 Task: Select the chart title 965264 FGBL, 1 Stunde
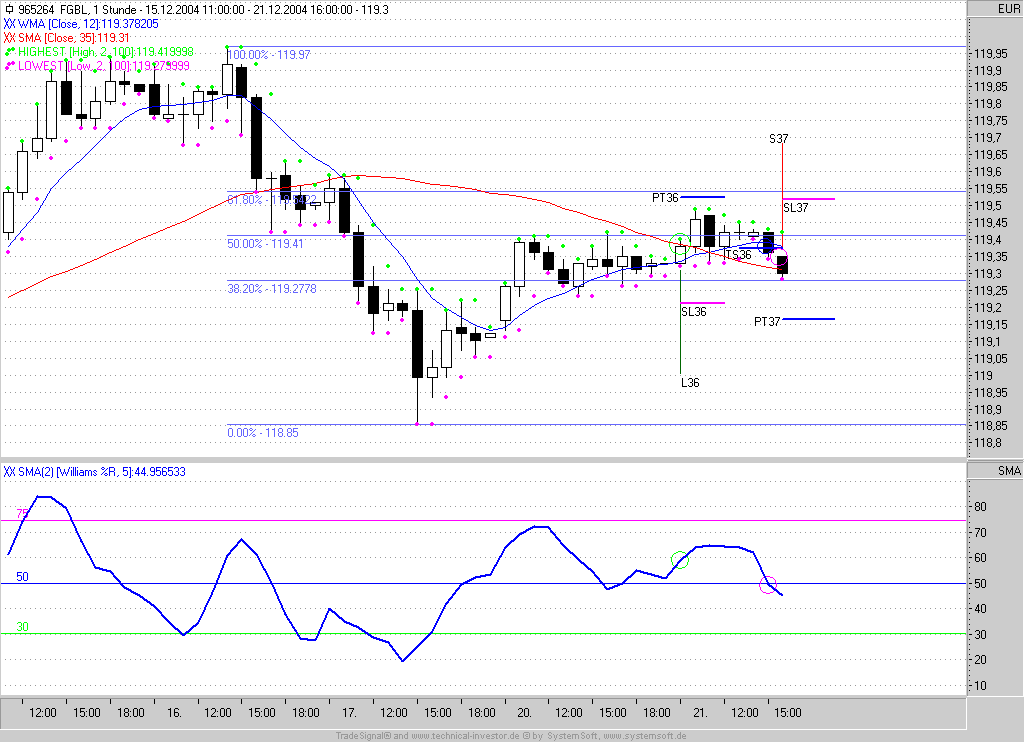click(78, 9)
